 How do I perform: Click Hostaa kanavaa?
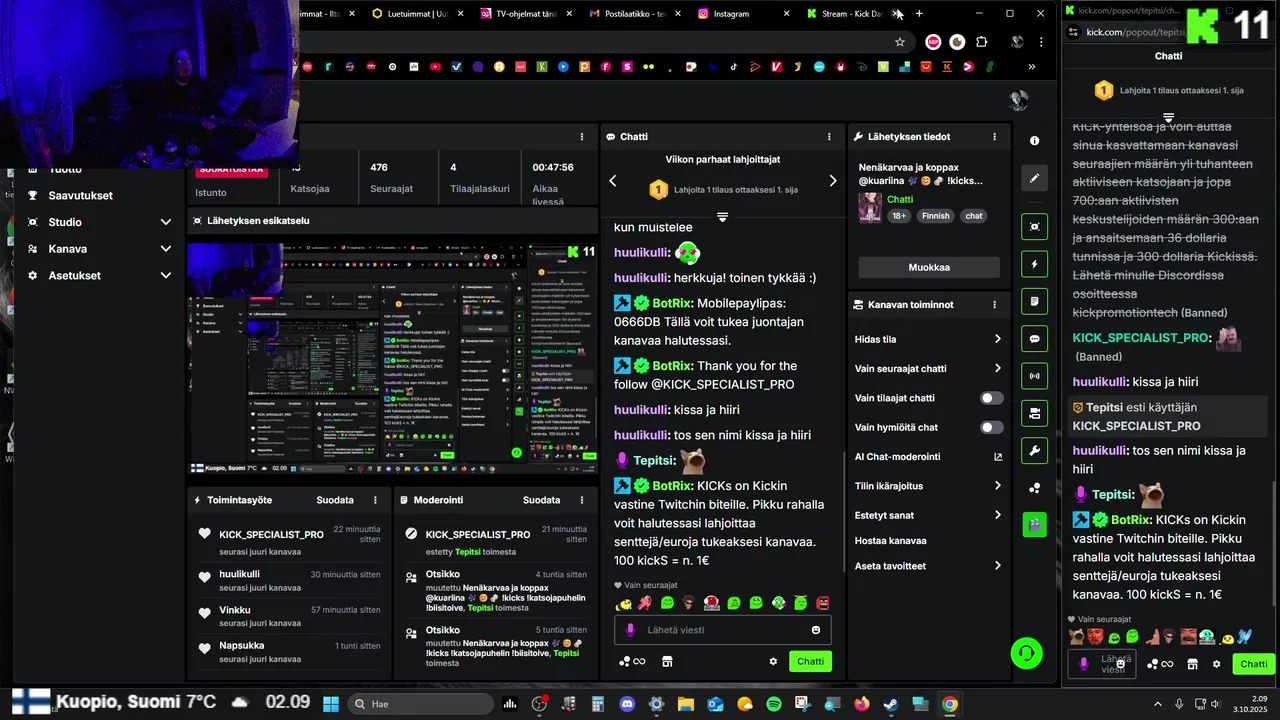tap(890, 541)
